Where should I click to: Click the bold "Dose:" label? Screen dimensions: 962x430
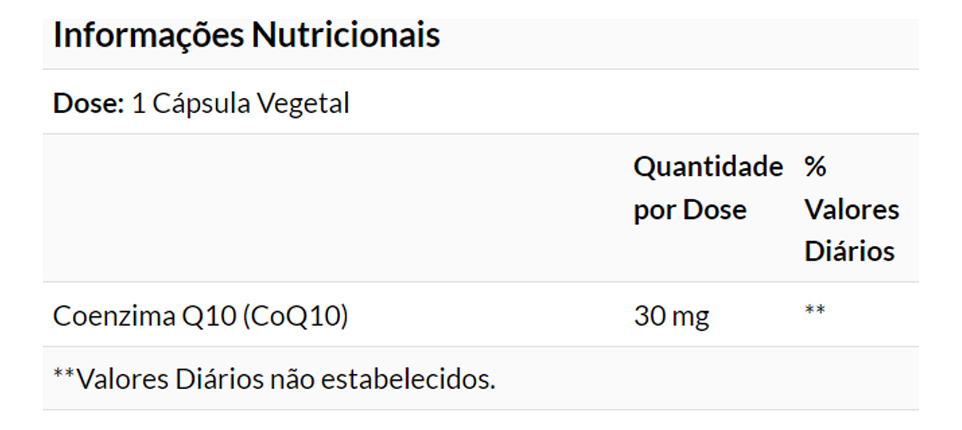[x=88, y=103]
